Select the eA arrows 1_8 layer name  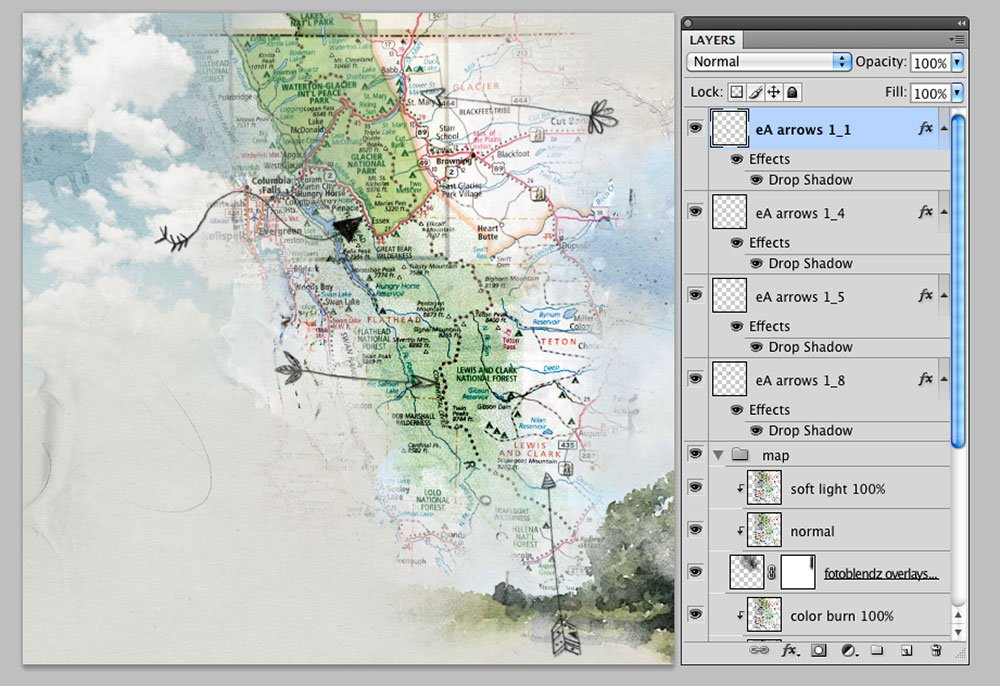point(800,381)
